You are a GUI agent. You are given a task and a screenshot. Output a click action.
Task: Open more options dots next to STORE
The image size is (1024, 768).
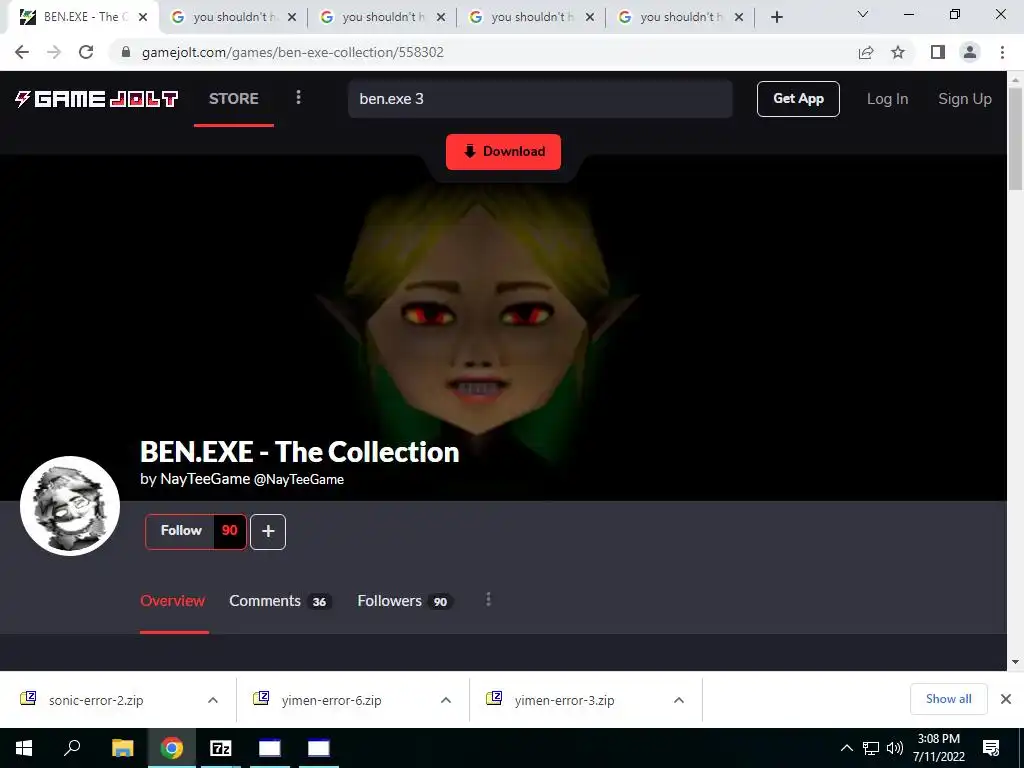(x=298, y=97)
